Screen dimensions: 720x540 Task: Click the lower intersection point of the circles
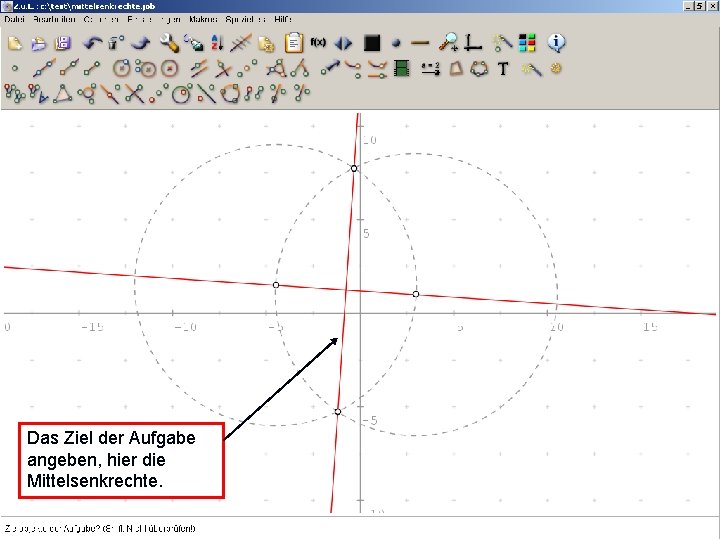point(338,412)
